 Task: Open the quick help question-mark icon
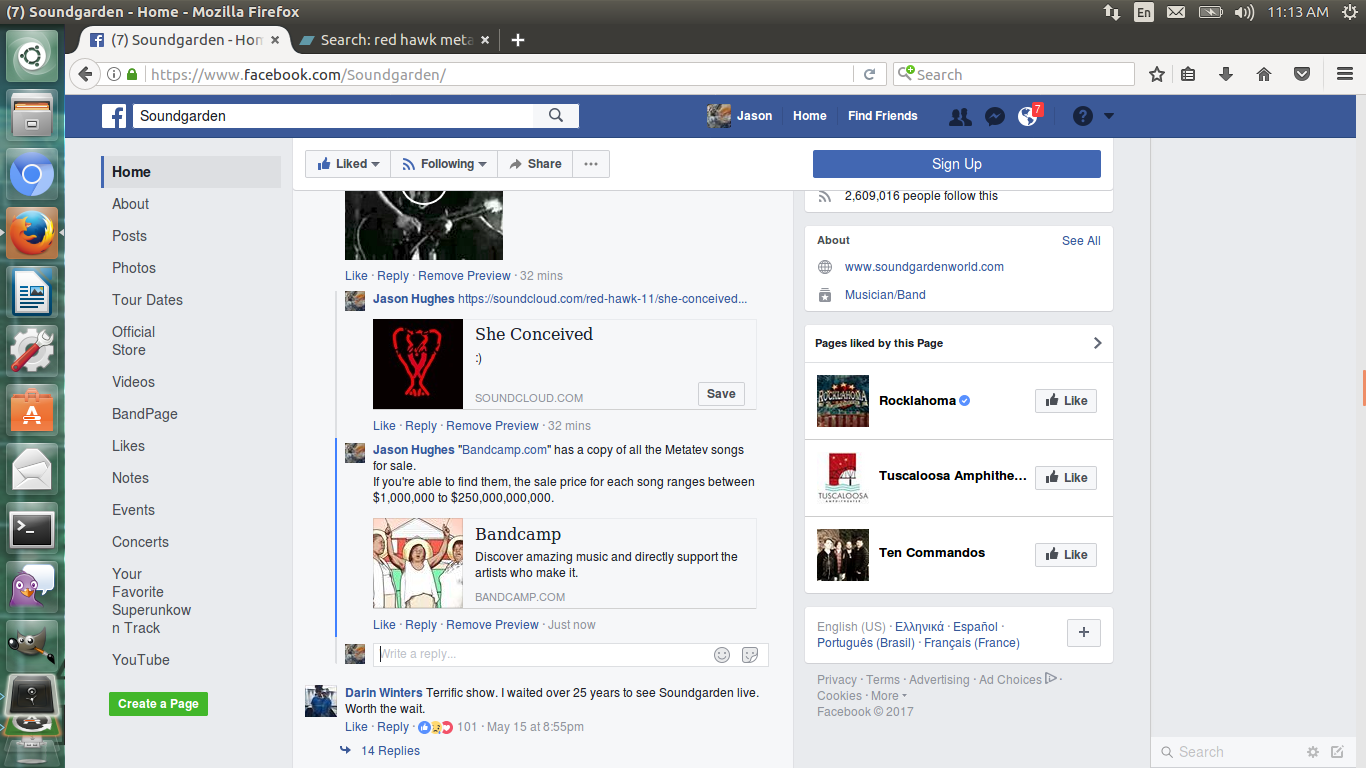[1082, 116]
